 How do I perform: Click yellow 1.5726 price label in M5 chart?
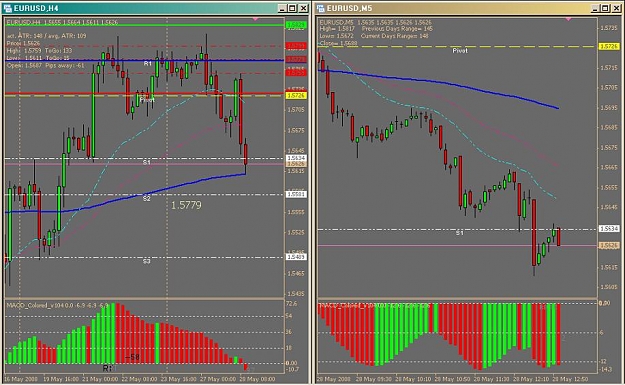pyautogui.click(x=609, y=47)
